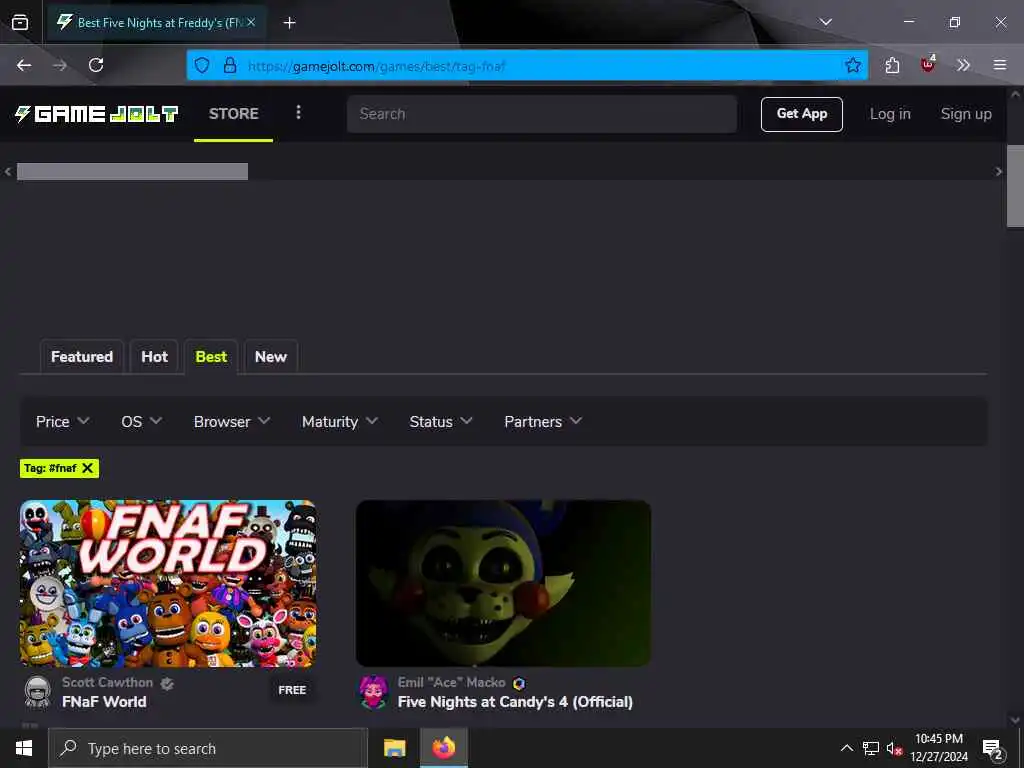Click the Scott Cawthon developer name
Image resolution: width=1024 pixels, height=768 pixels.
click(x=107, y=682)
